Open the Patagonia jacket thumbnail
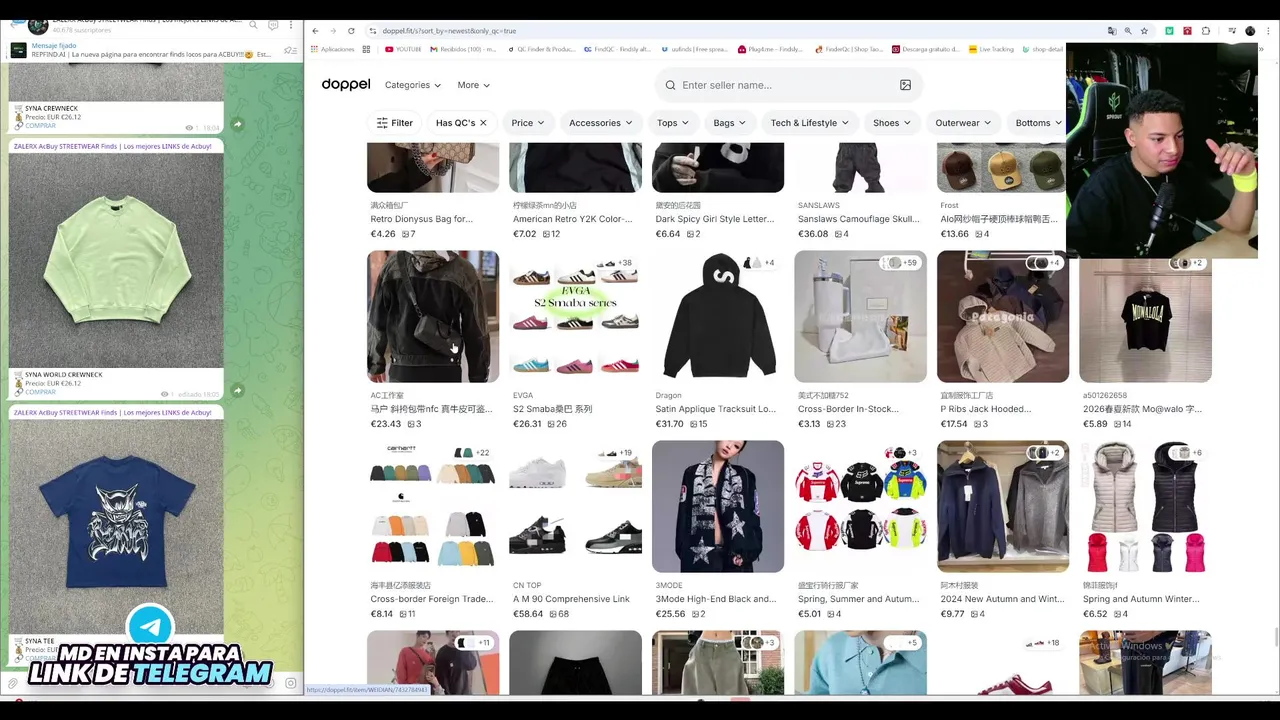This screenshot has height=720, width=1280. tap(1003, 316)
